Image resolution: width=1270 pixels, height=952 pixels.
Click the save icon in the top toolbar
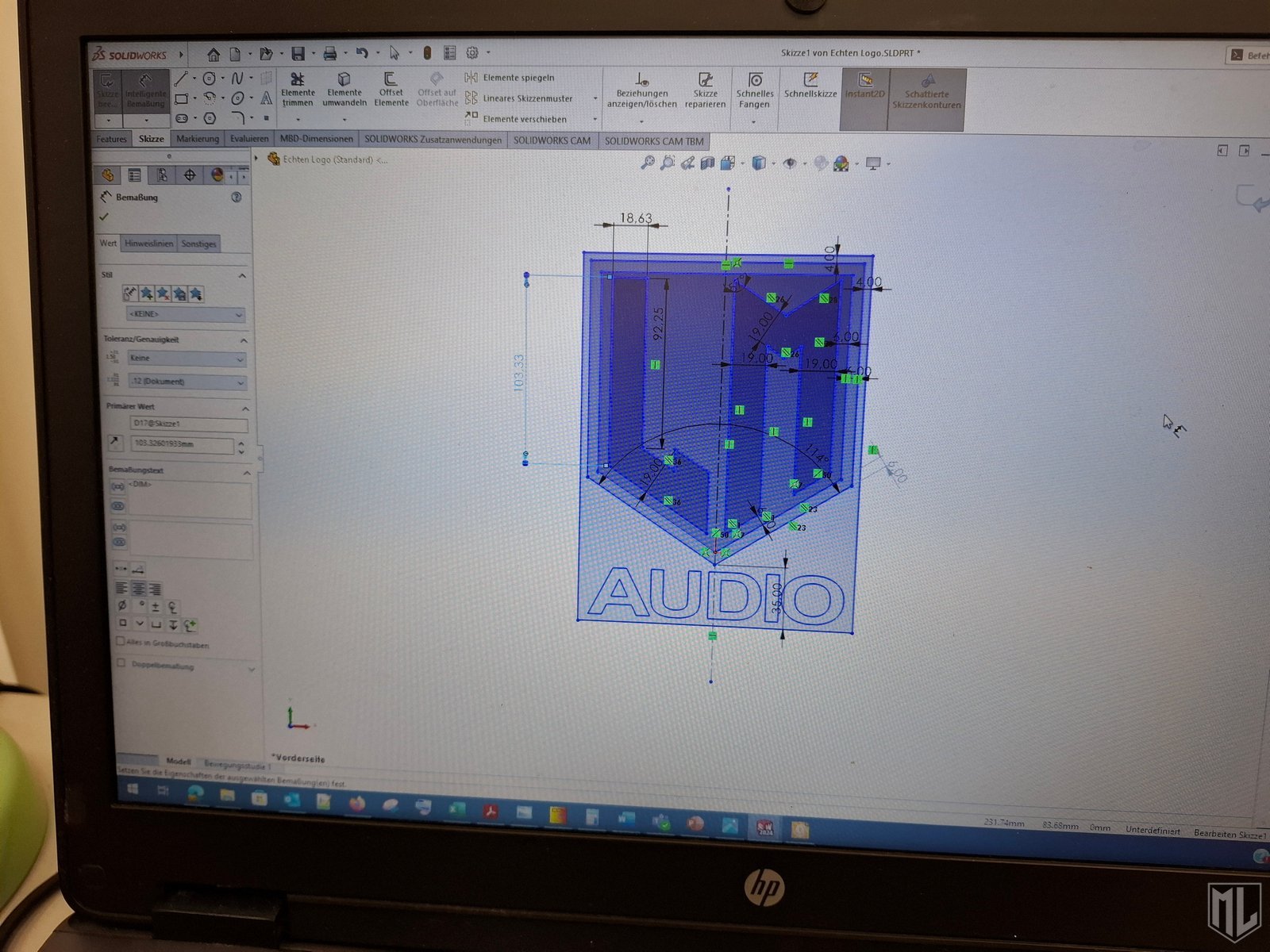click(x=298, y=54)
